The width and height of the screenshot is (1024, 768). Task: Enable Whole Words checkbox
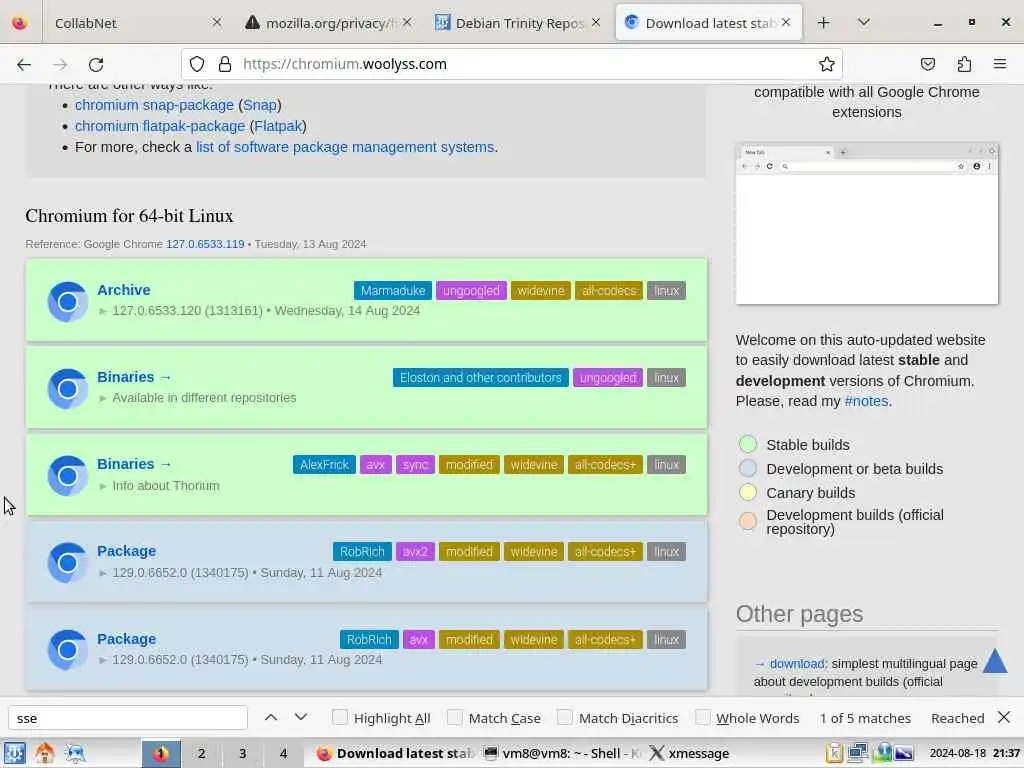click(703, 717)
